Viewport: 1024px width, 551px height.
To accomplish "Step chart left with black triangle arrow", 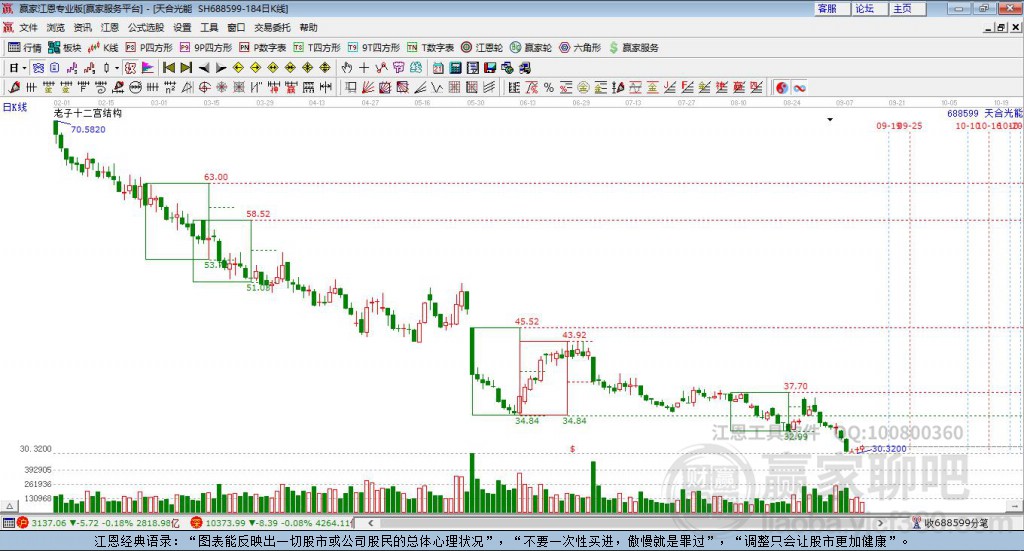I will pyautogui.click(x=204, y=68).
